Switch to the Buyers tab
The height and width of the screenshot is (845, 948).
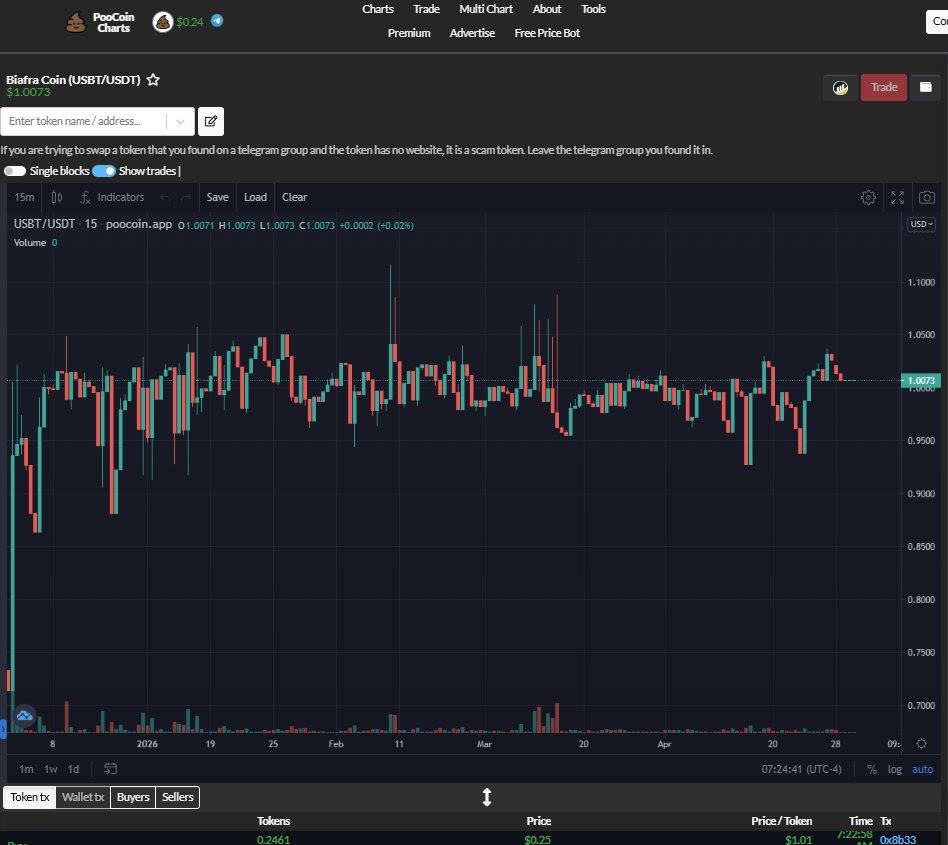coord(133,797)
